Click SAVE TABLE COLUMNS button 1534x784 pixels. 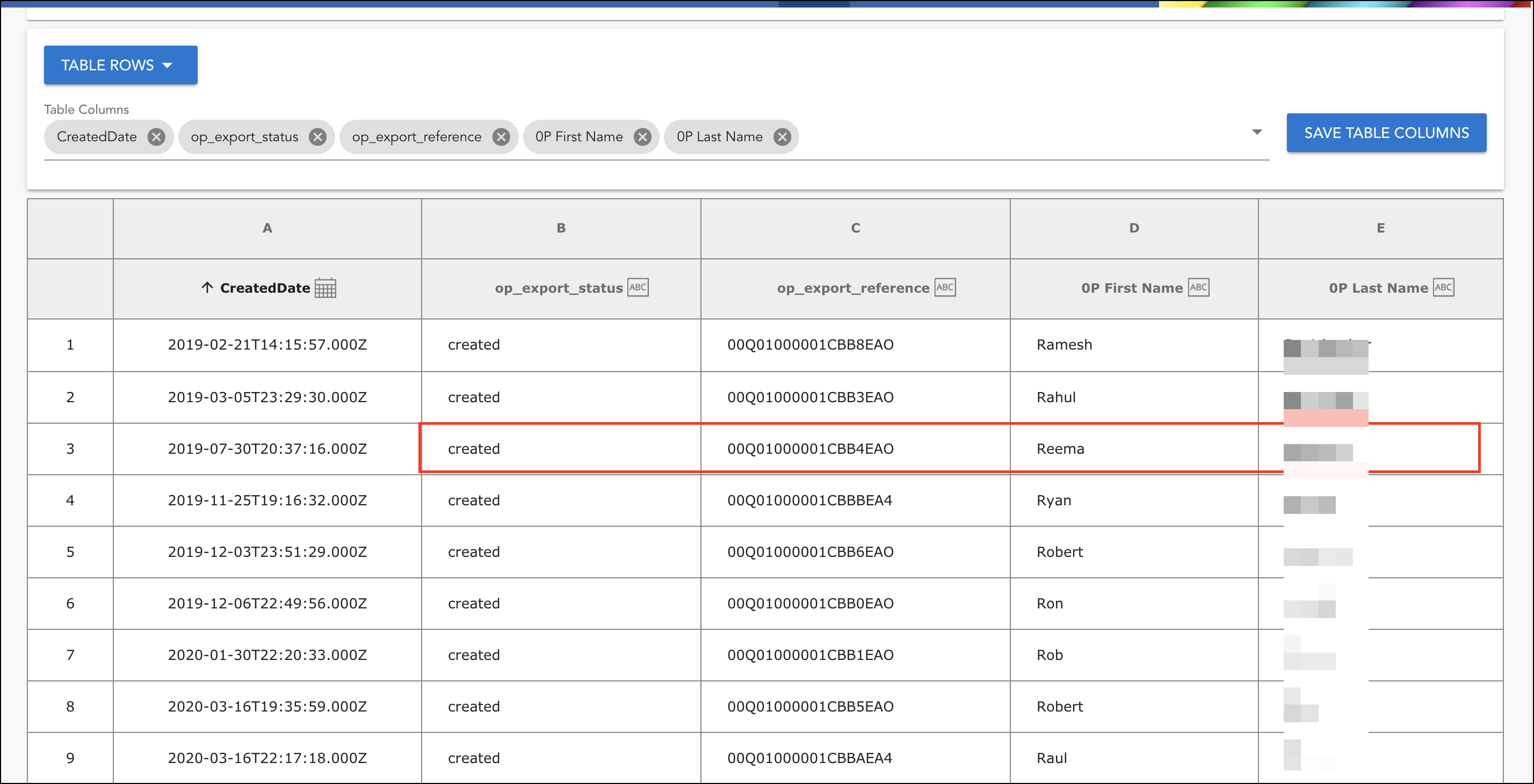tap(1386, 133)
